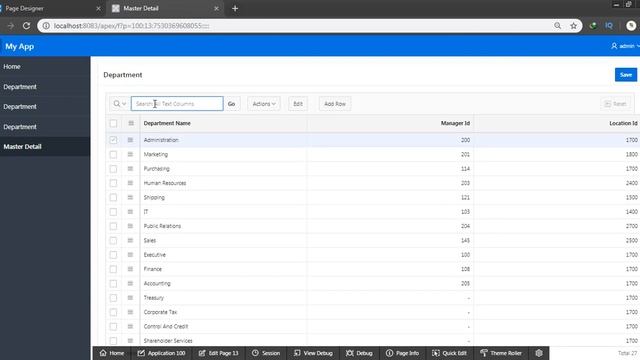Open the IQ browser extension
The height and width of the screenshot is (360, 640).
(609, 26)
